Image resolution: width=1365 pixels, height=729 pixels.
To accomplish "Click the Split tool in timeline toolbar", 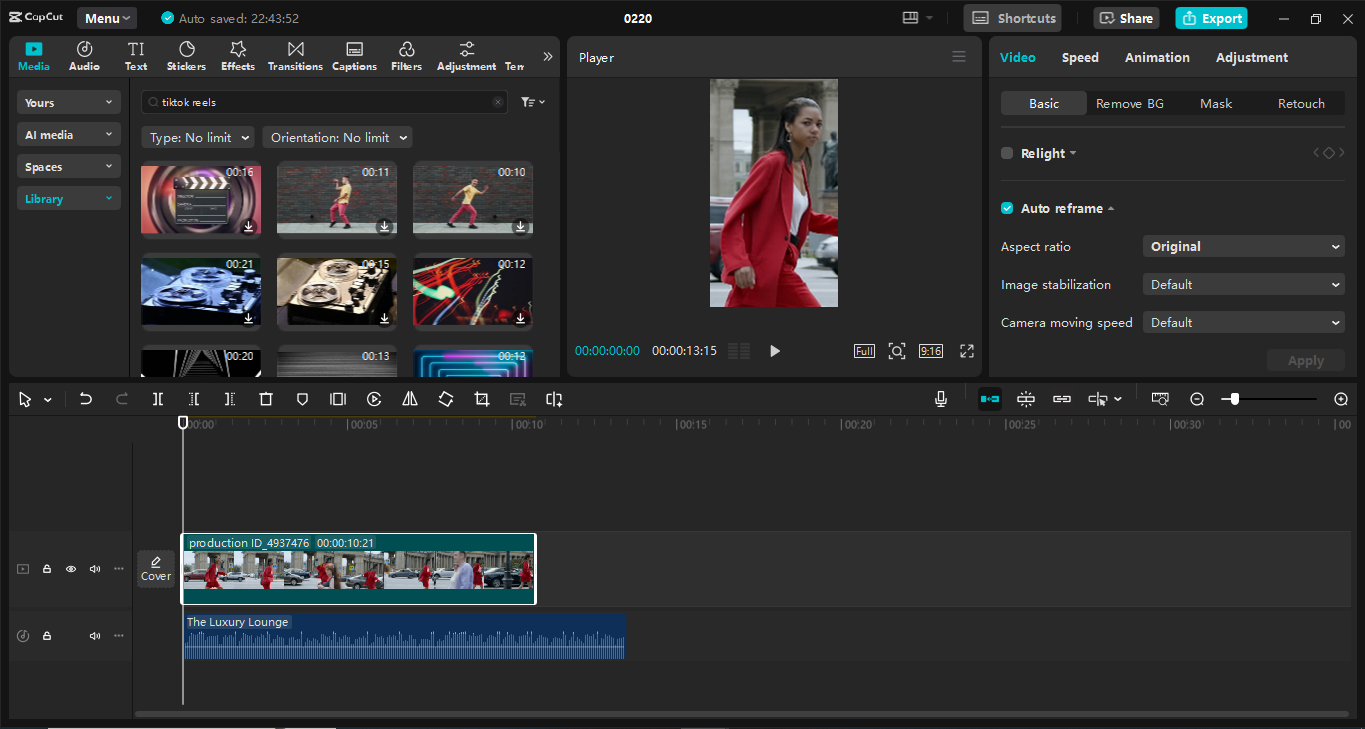I will 158,399.
